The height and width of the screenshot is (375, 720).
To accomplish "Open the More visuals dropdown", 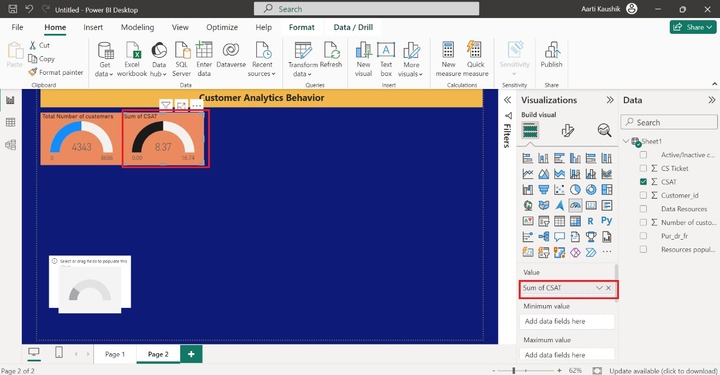I will coord(411,60).
